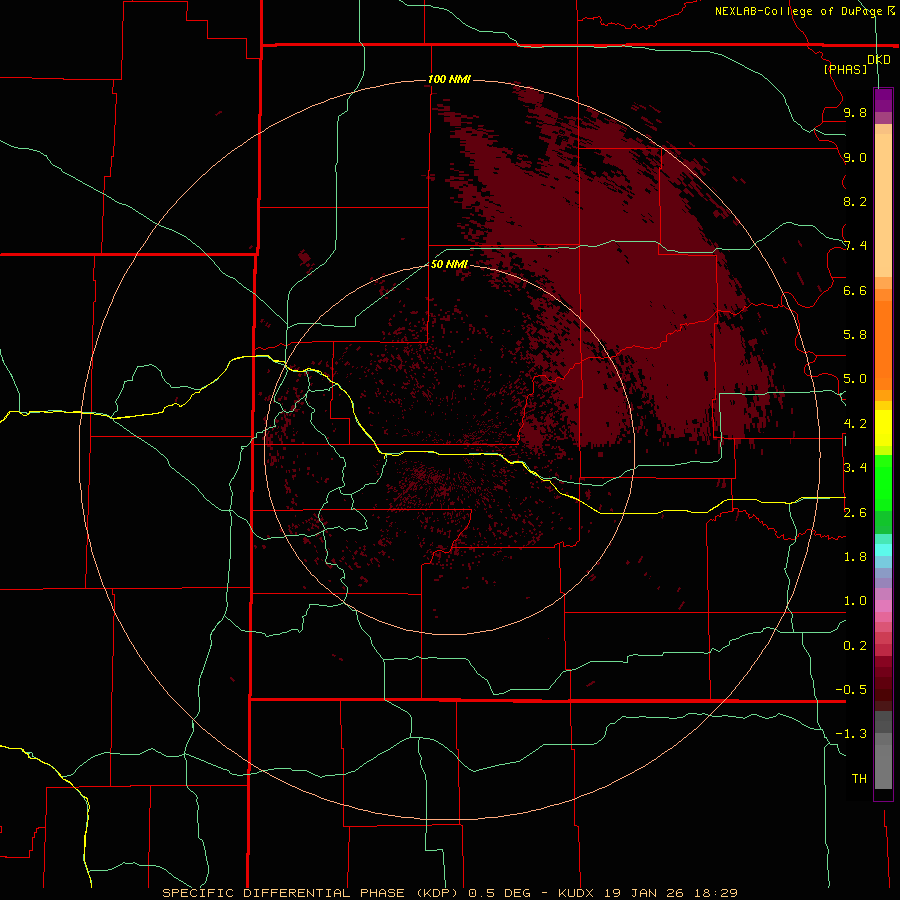Click the 6.6 value on the color scale
The height and width of the screenshot is (900, 900).
coord(855,290)
